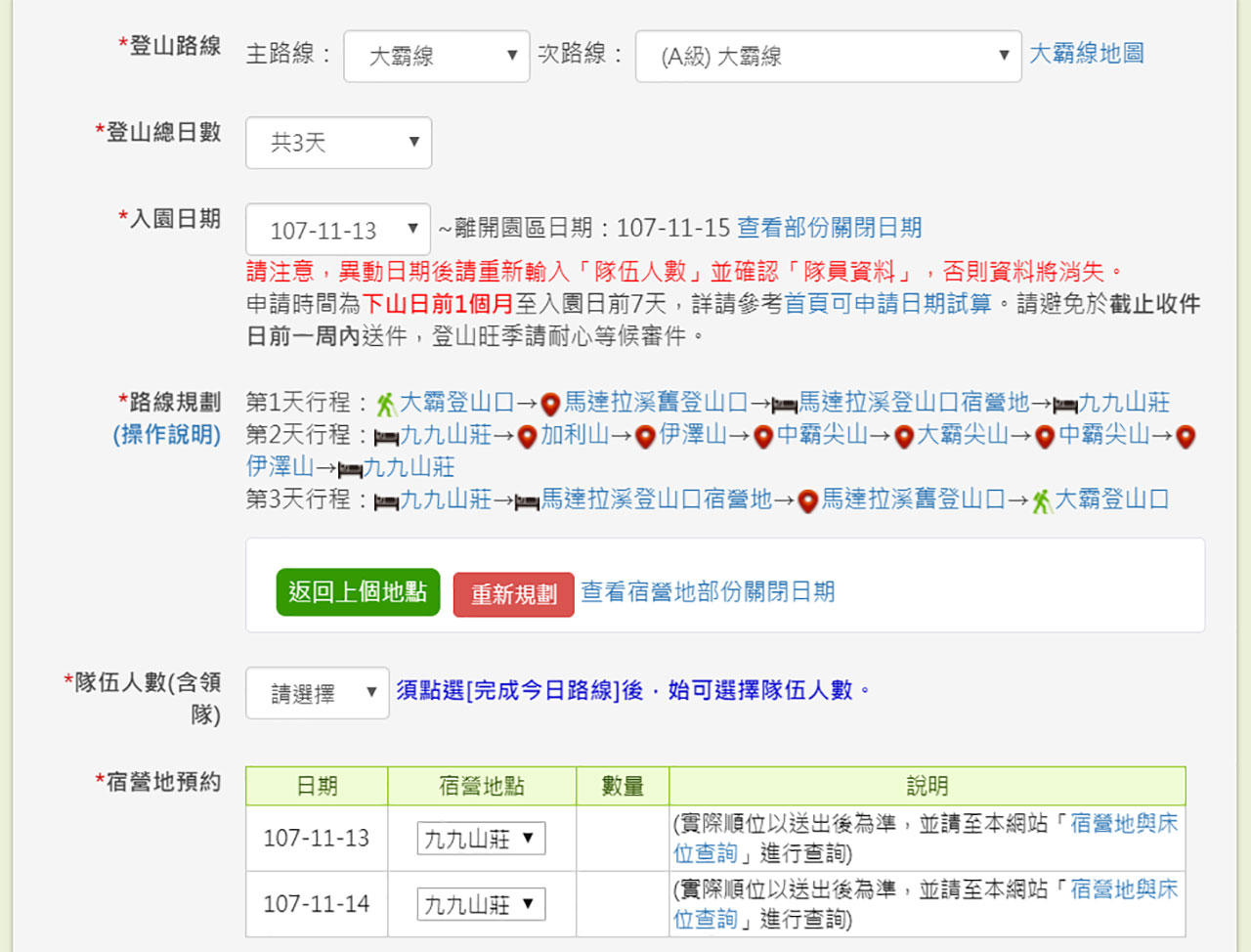
Task: Open entry date dropdown showing 107-11-13
Action: click(337, 230)
